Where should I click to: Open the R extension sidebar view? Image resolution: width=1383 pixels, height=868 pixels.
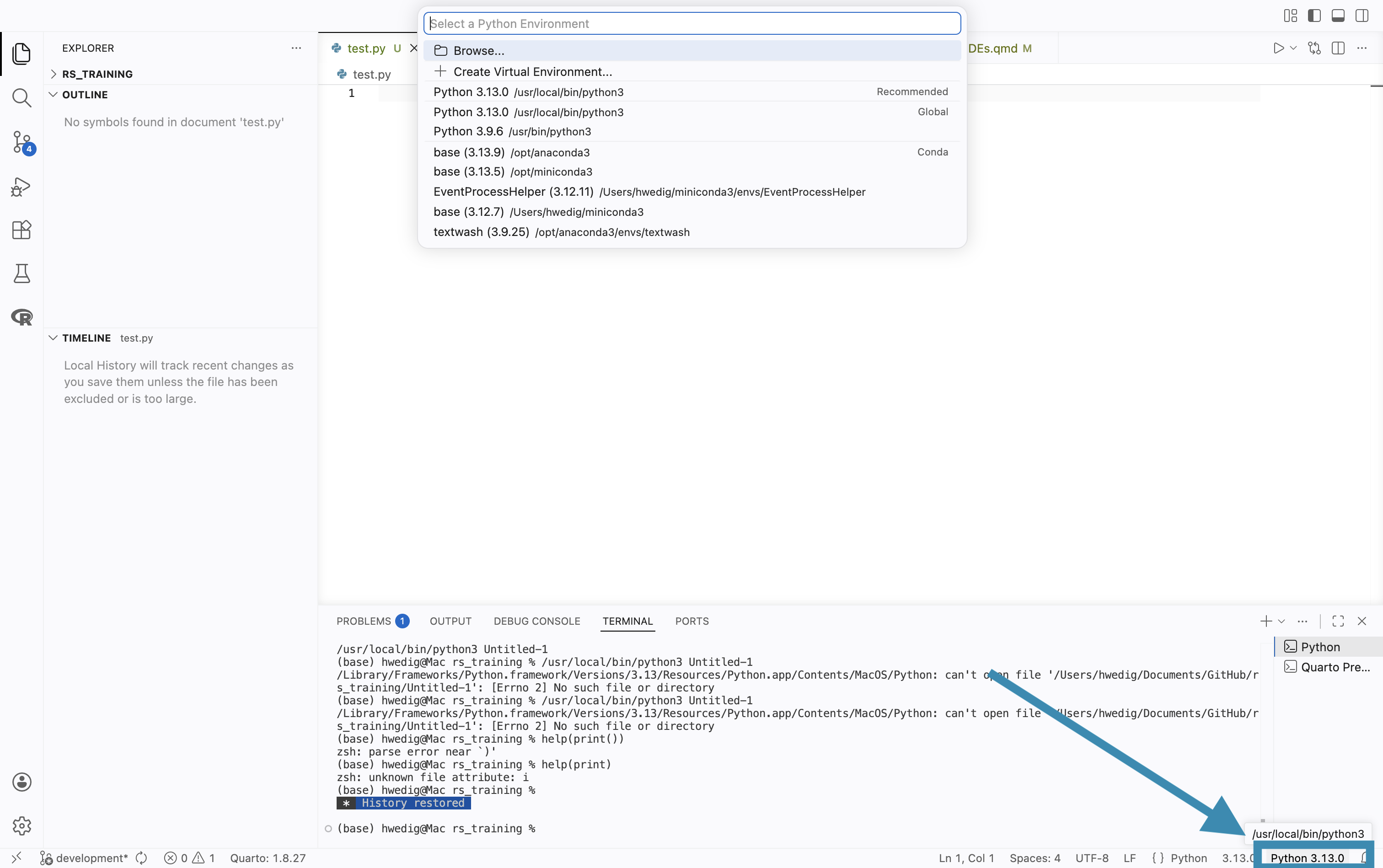pyautogui.click(x=22, y=317)
